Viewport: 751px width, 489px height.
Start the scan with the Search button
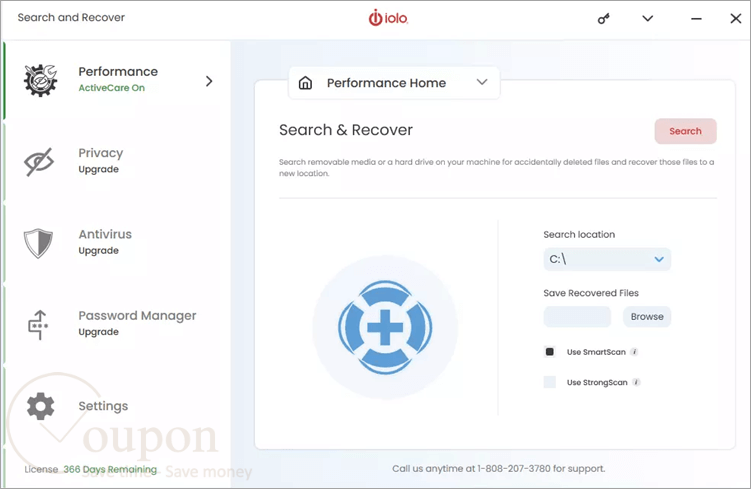tap(685, 131)
